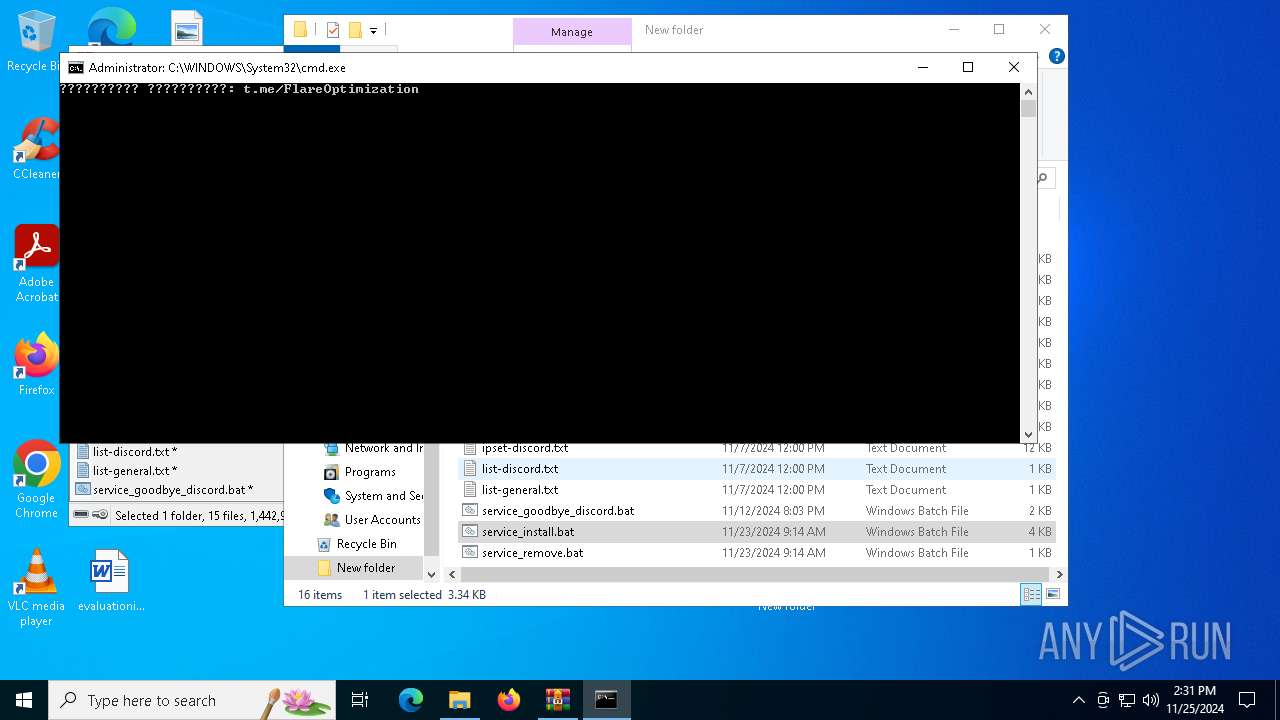Open Adobe Acrobat desktop shortcut
This screenshot has height=720, width=1280.
pos(36,264)
